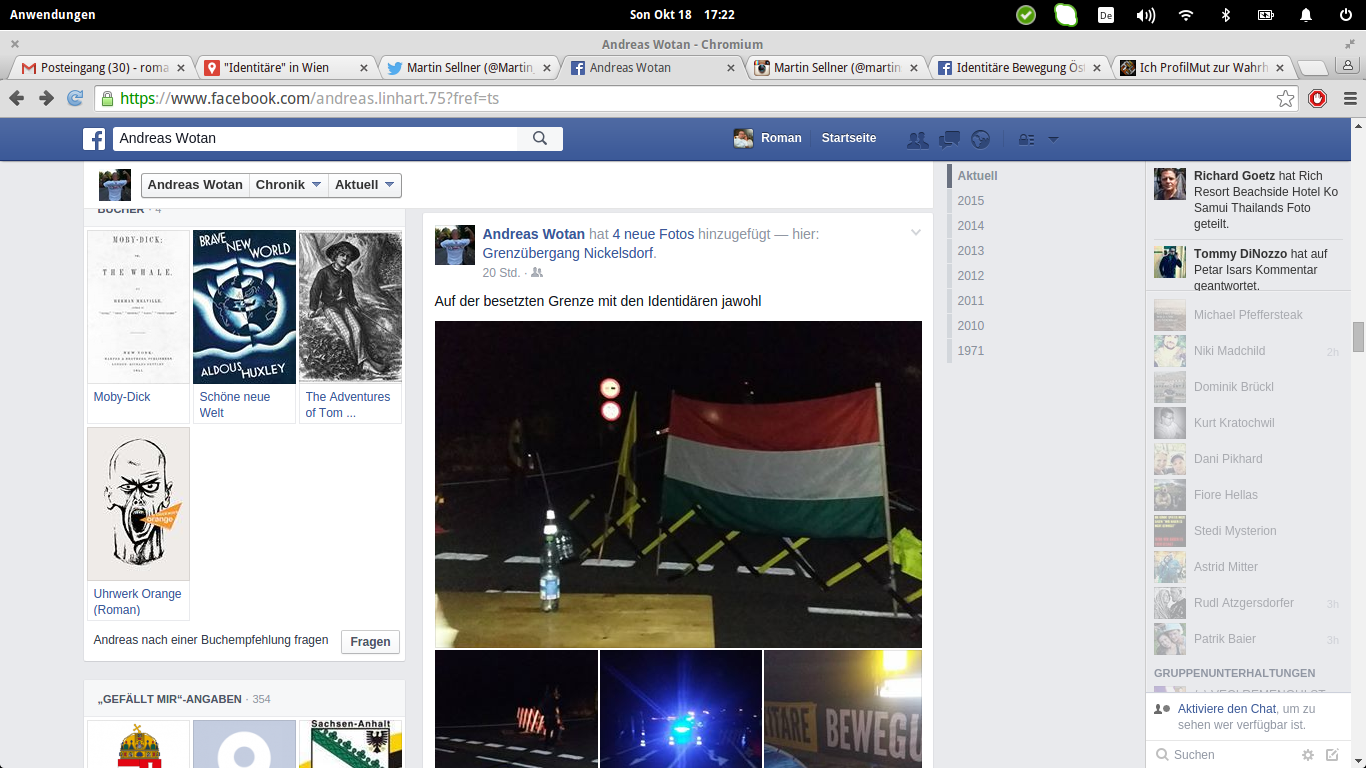This screenshot has width=1366, height=768.
Task: Jump to 2013 in timeline
Action: [970, 251]
